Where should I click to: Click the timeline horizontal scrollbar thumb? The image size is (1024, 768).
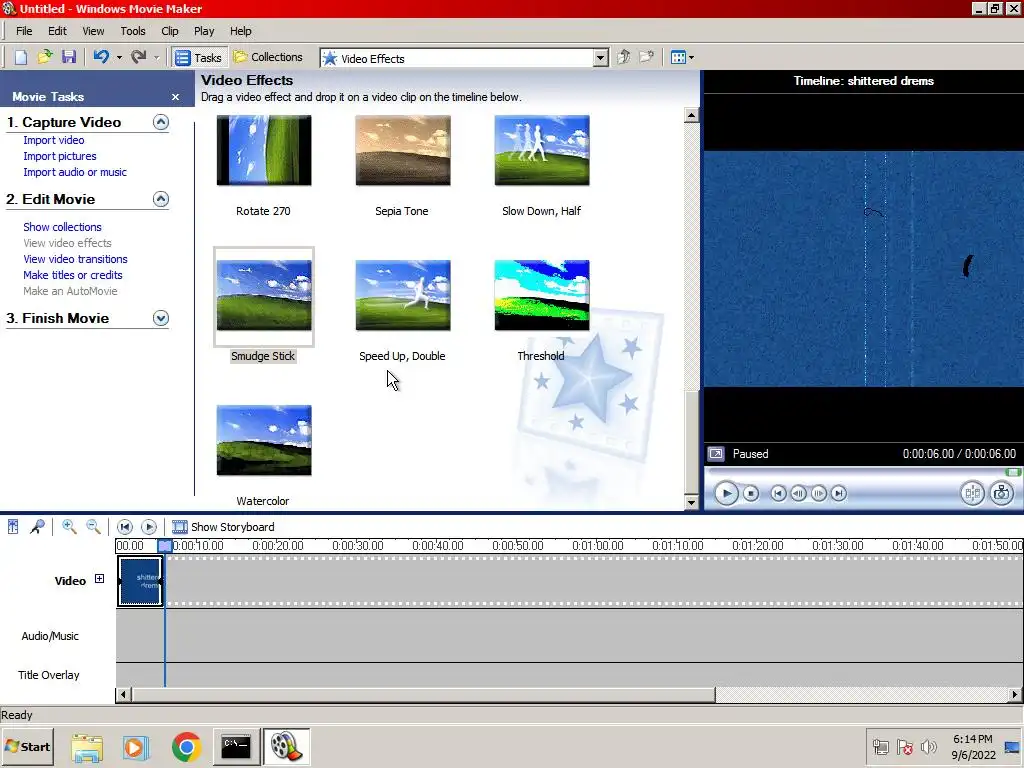[x=424, y=695]
